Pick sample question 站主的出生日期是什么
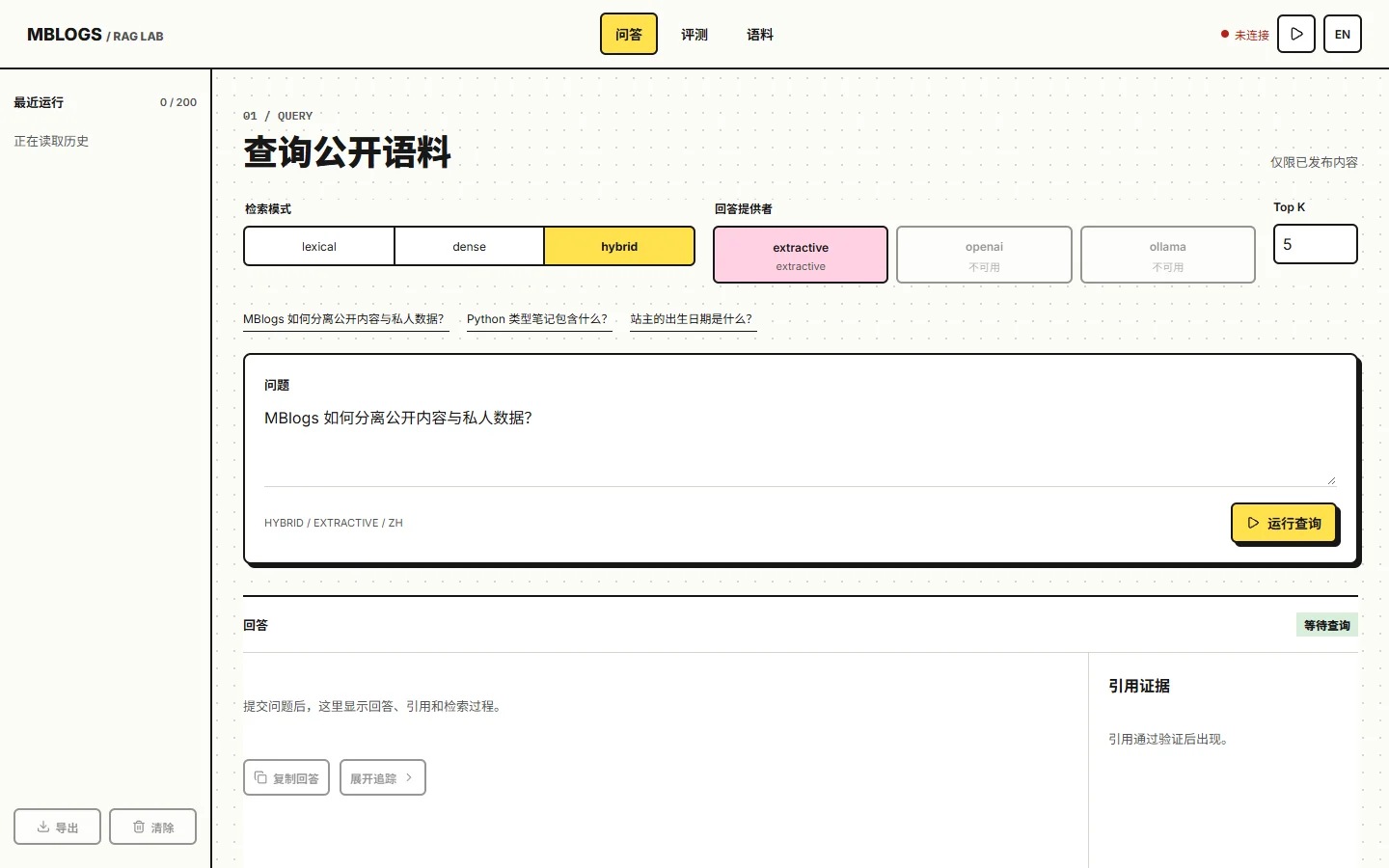This screenshot has height=868, width=1389. [692, 319]
